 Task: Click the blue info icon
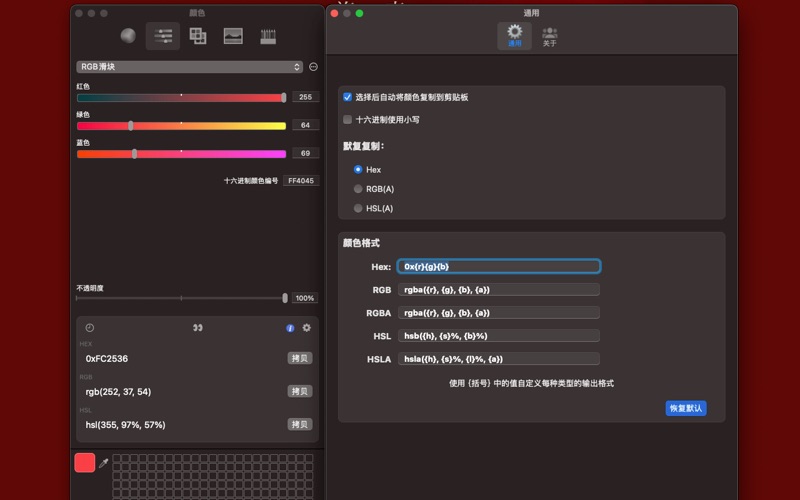coord(291,328)
